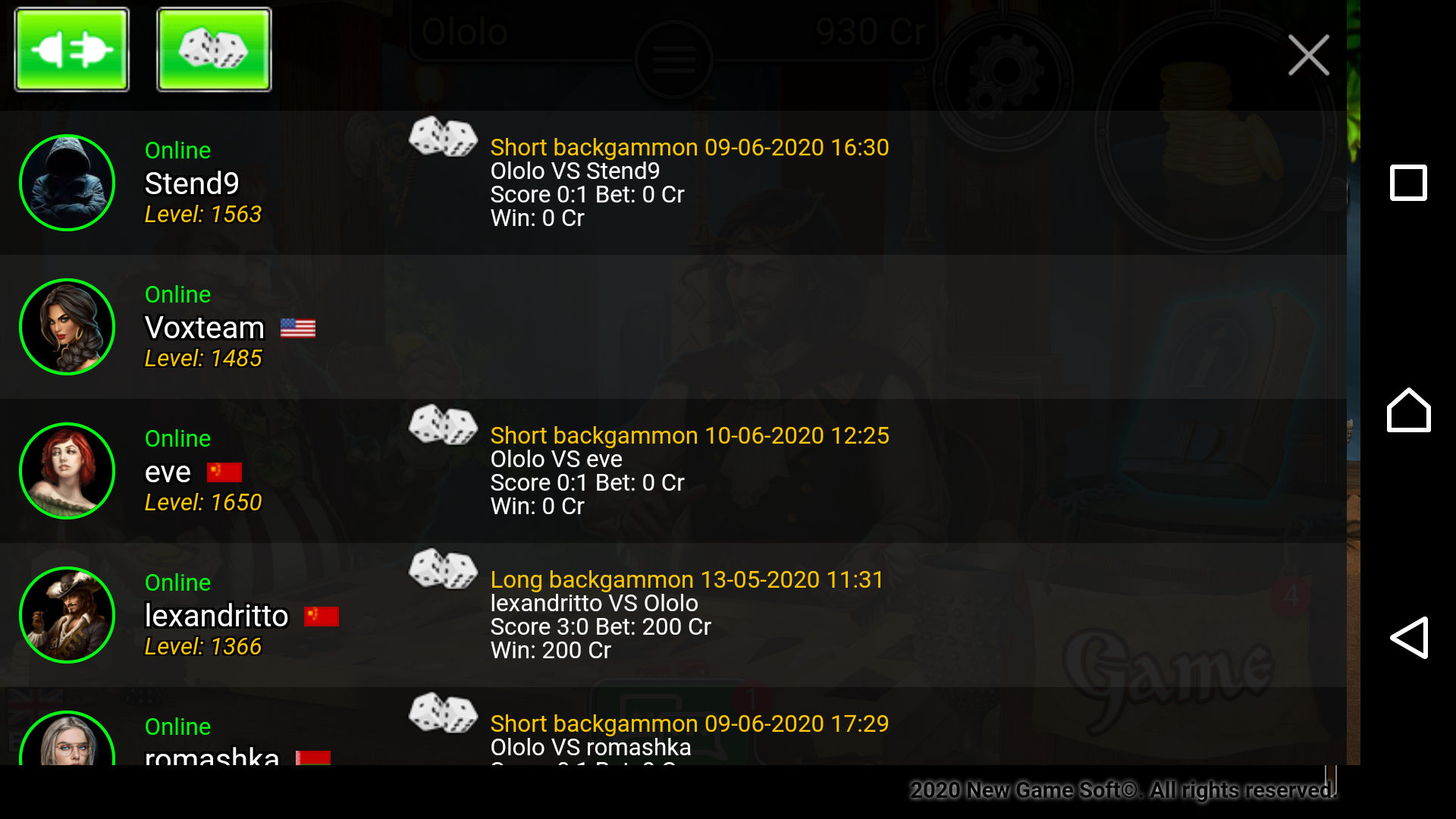The width and height of the screenshot is (1456, 819).
Task: Click dice icon beside Ololo VS romashka
Action: pyautogui.click(x=443, y=713)
